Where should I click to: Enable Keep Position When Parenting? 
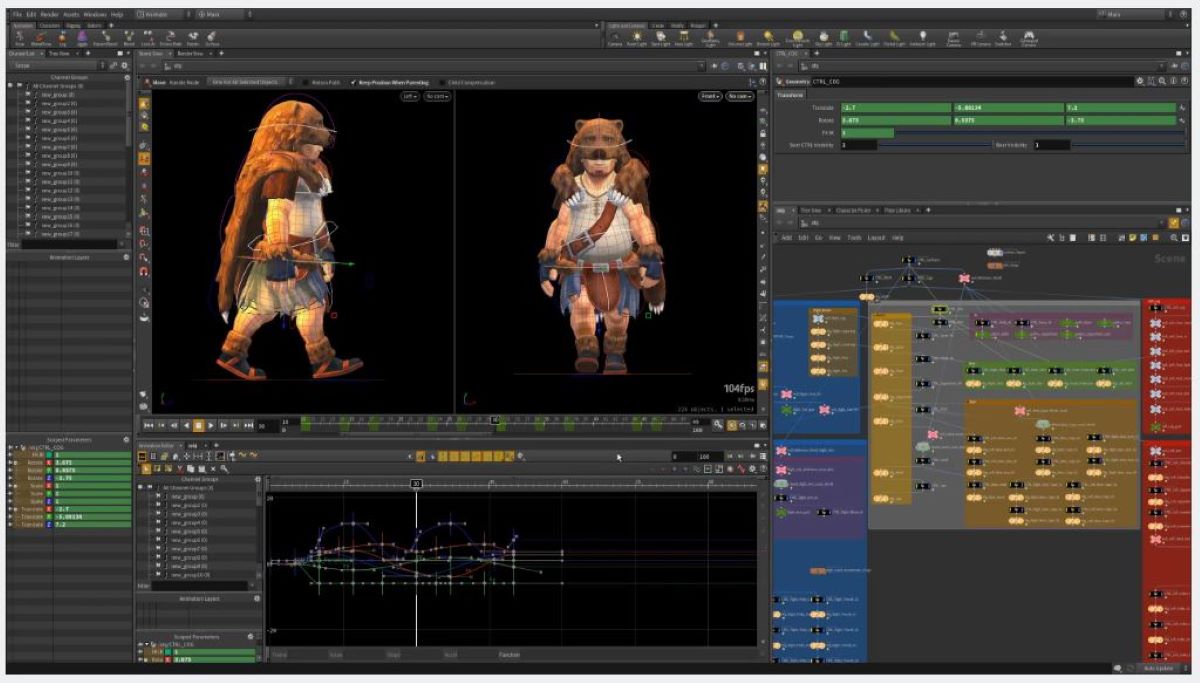(x=390, y=82)
